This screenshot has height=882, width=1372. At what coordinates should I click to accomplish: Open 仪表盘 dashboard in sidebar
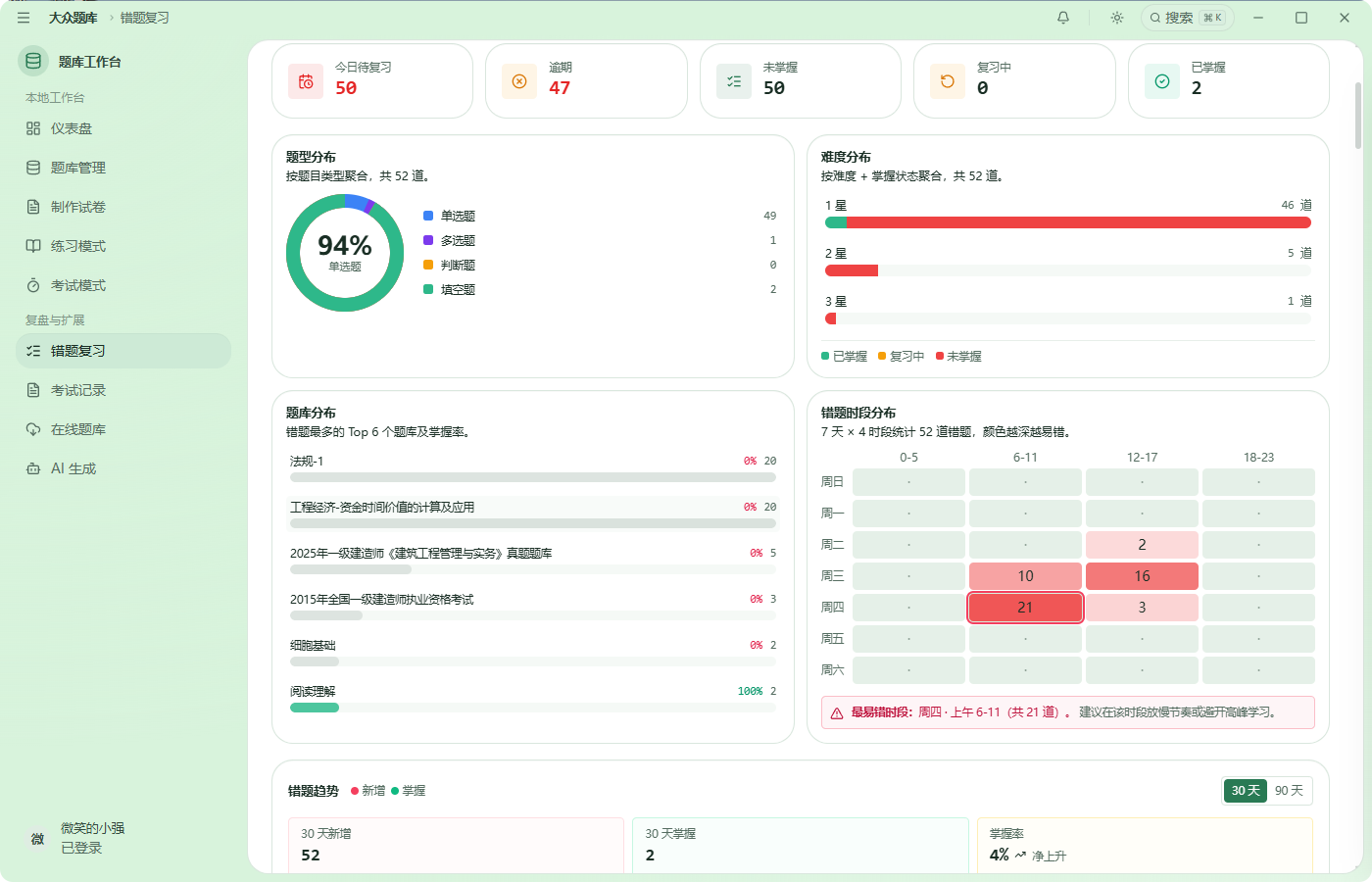123,128
